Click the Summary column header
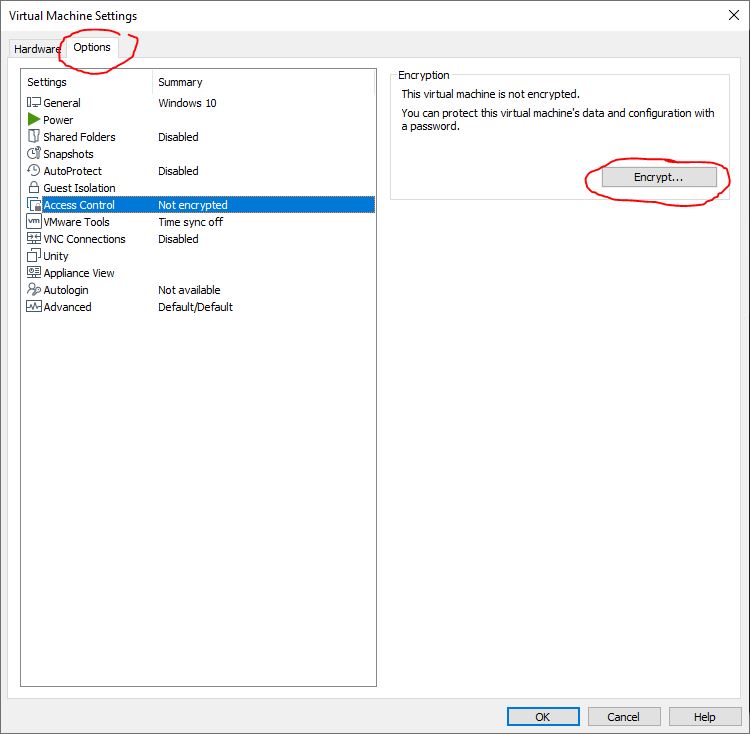 (180, 82)
